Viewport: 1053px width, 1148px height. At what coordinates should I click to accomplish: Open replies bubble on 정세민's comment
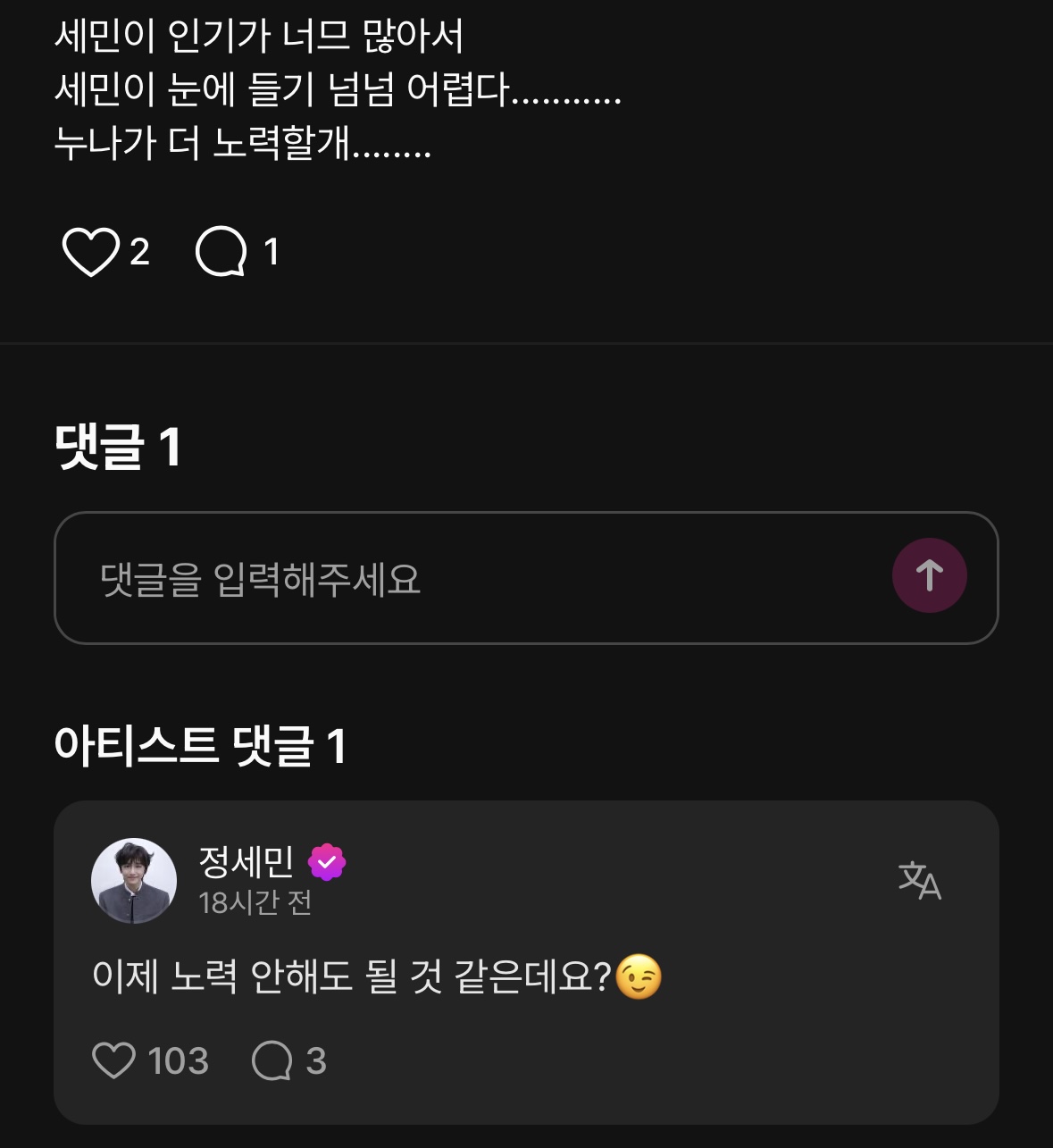point(272,1060)
